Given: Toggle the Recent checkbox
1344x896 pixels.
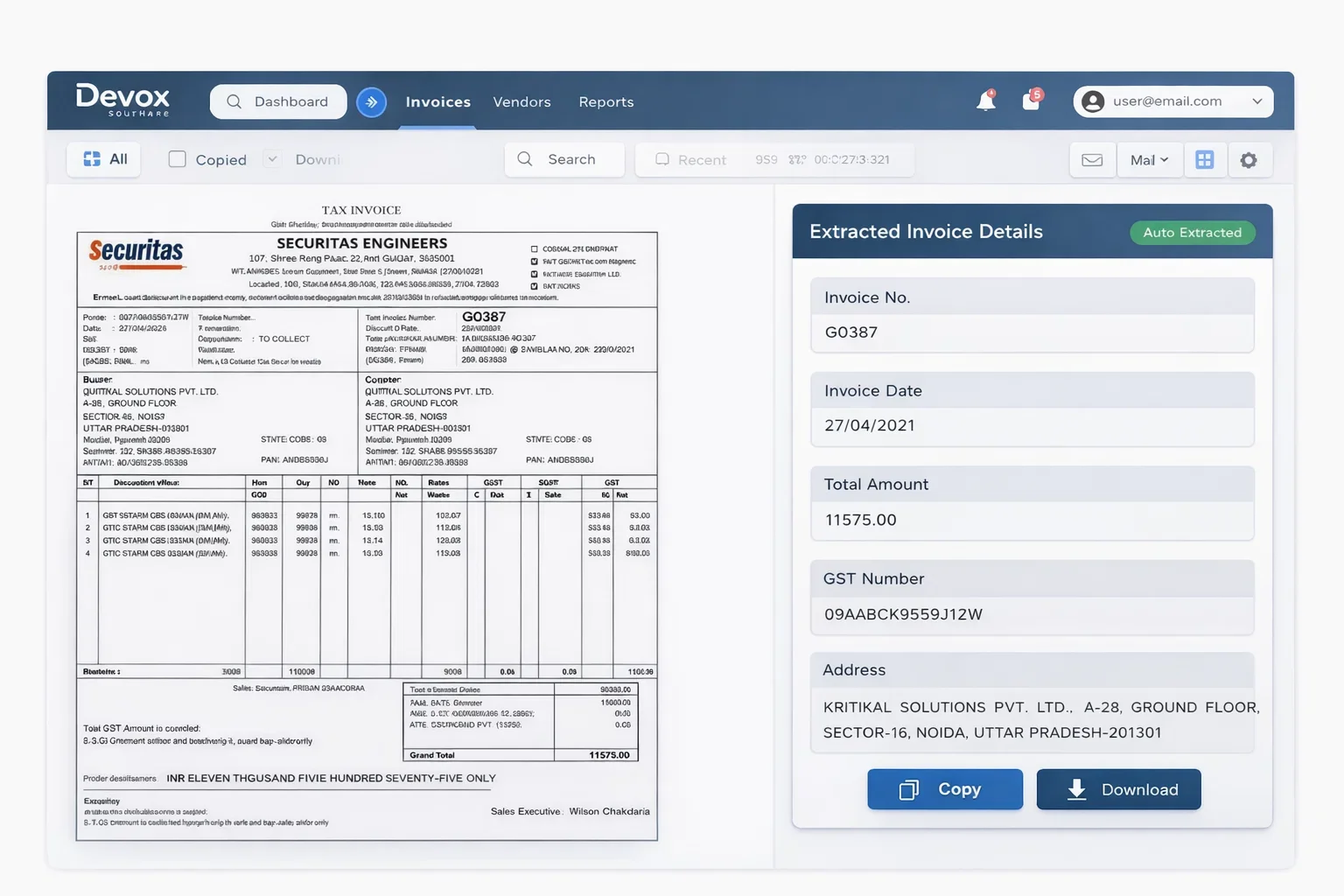Looking at the screenshot, I should coord(662,159).
